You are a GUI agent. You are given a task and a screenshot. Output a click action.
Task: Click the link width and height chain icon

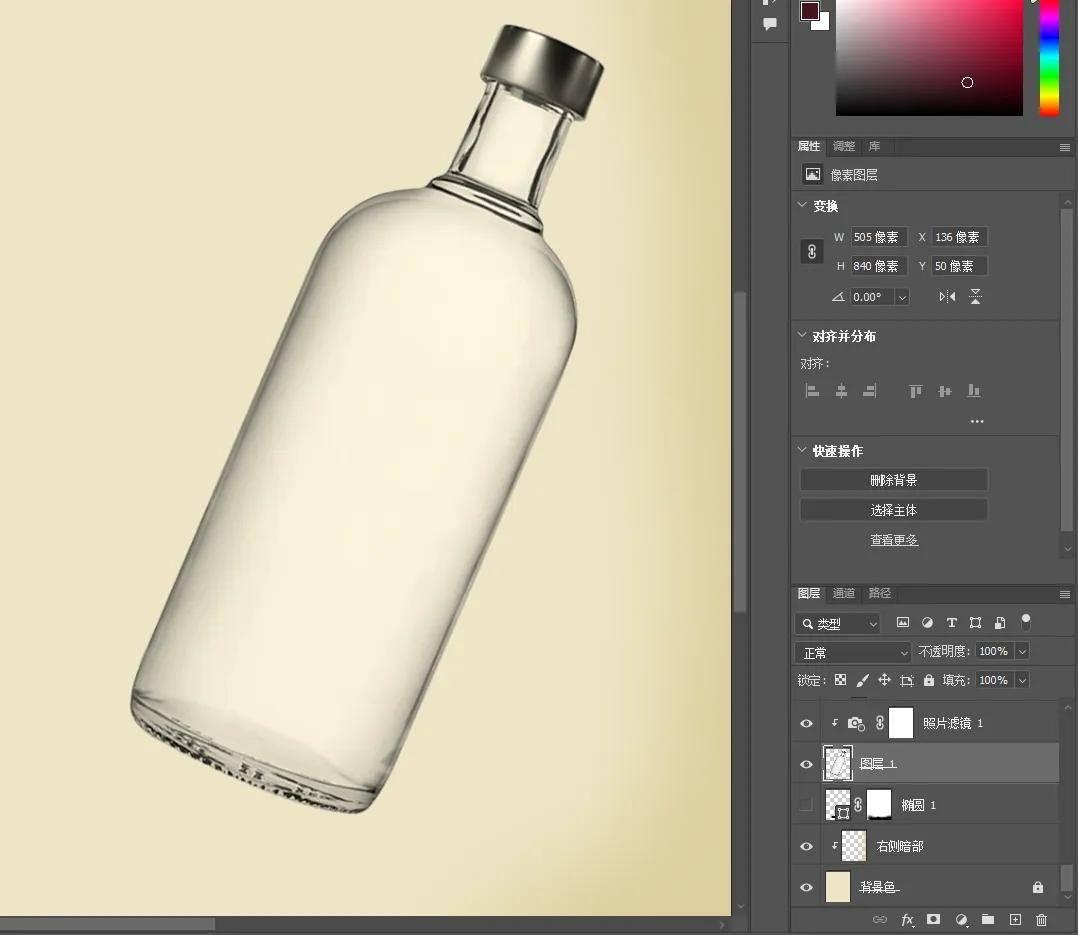tap(812, 252)
